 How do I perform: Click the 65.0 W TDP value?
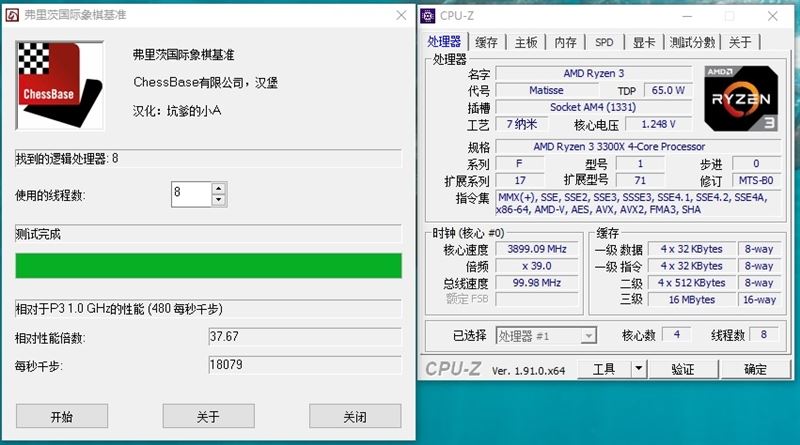point(668,90)
